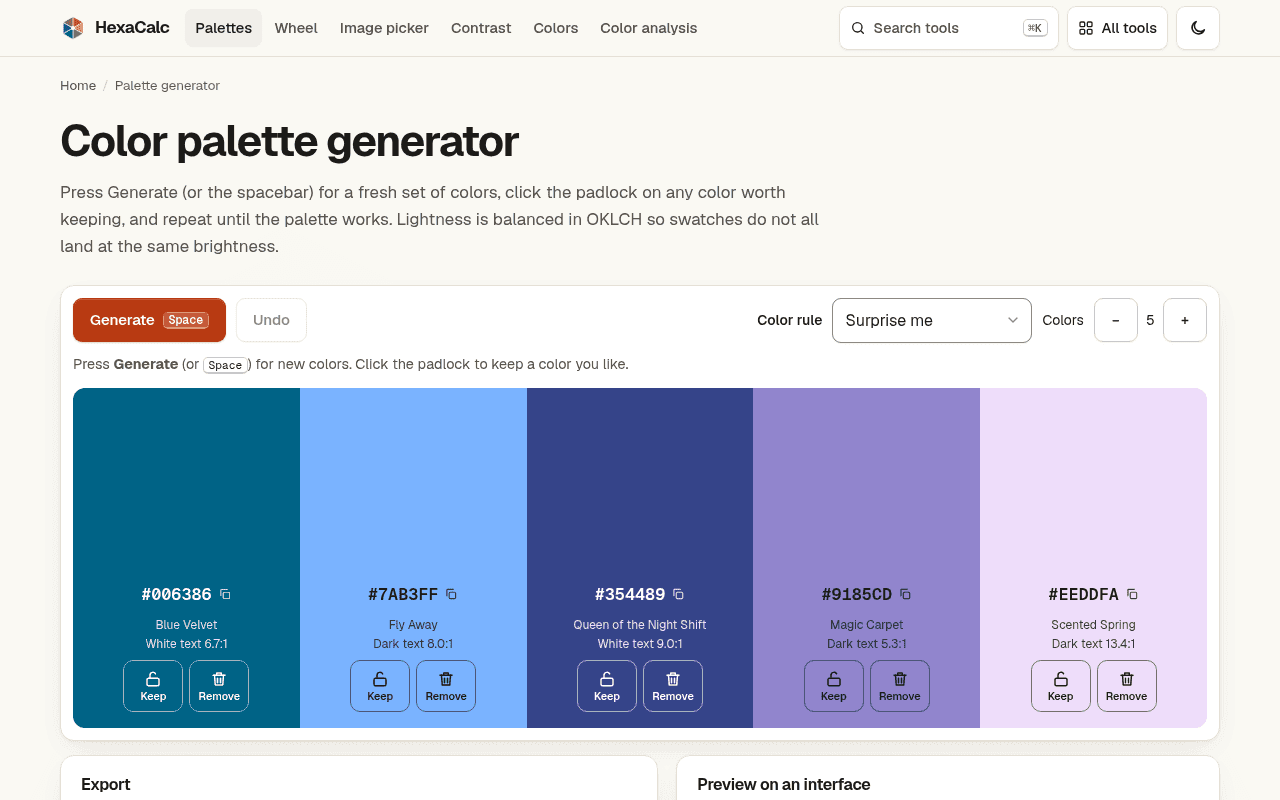The width and height of the screenshot is (1280, 800).
Task: Click the Palette generator breadcrumb text
Action: click(167, 86)
